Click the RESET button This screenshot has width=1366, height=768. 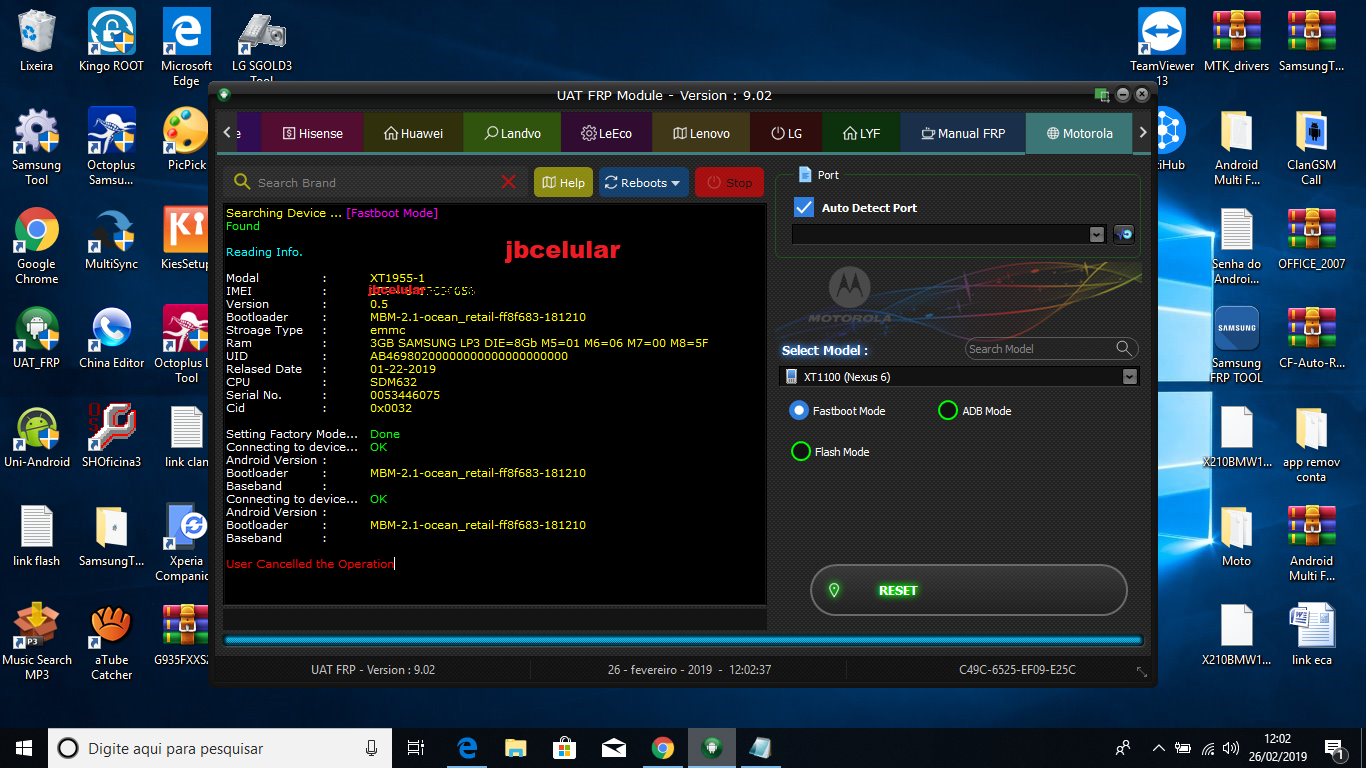[968, 591]
